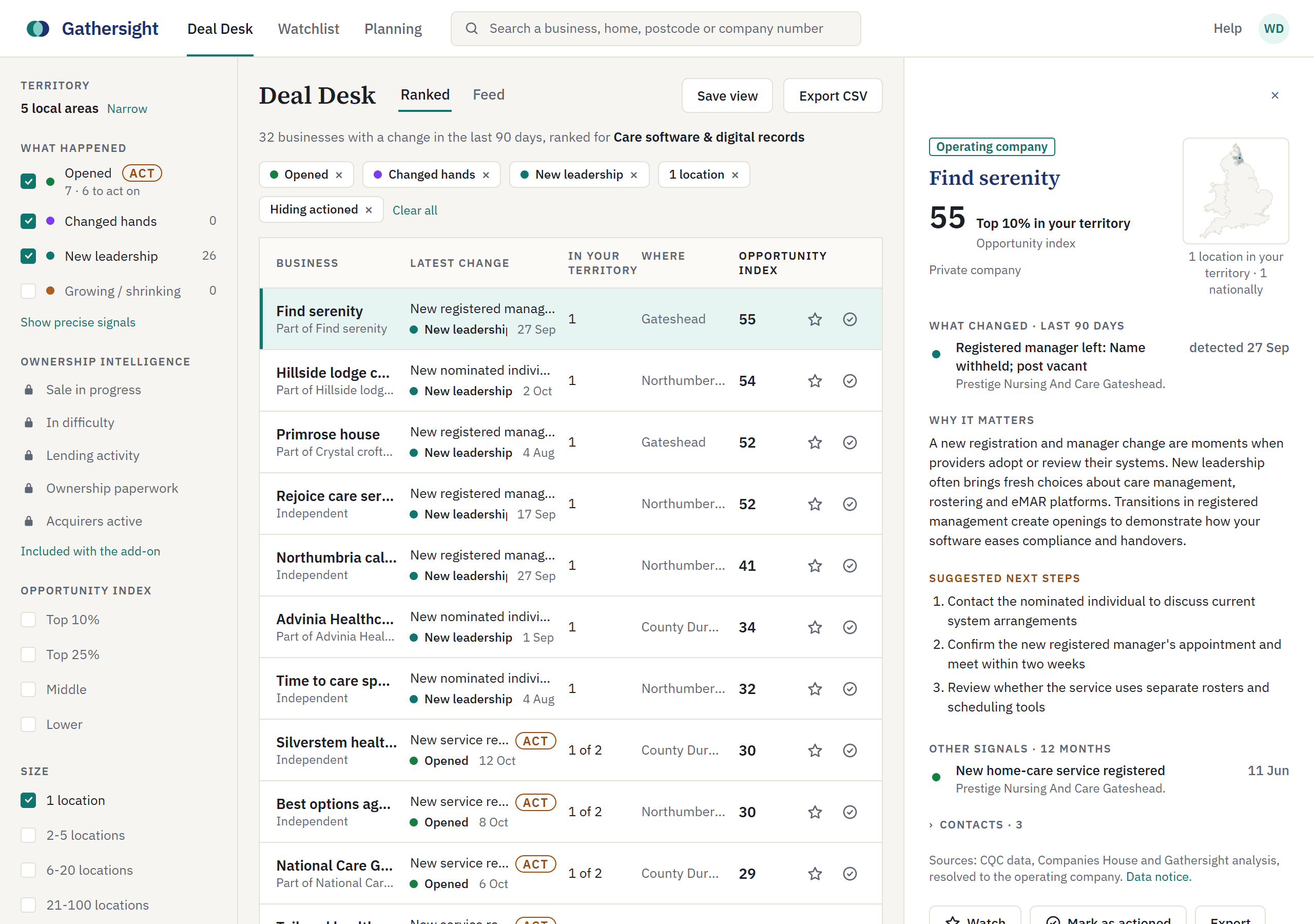Remove the New leadership filter chip
The height and width of the screenshot is (924, 1314).
633,175
